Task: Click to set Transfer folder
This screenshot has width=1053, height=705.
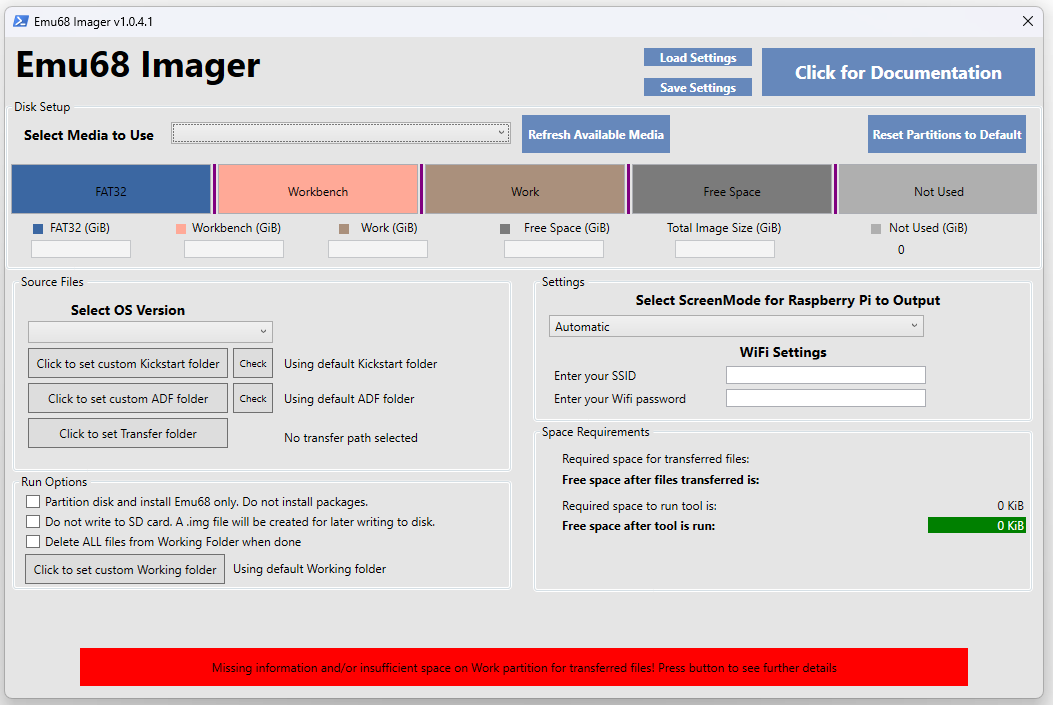Action: coord(128,433)
